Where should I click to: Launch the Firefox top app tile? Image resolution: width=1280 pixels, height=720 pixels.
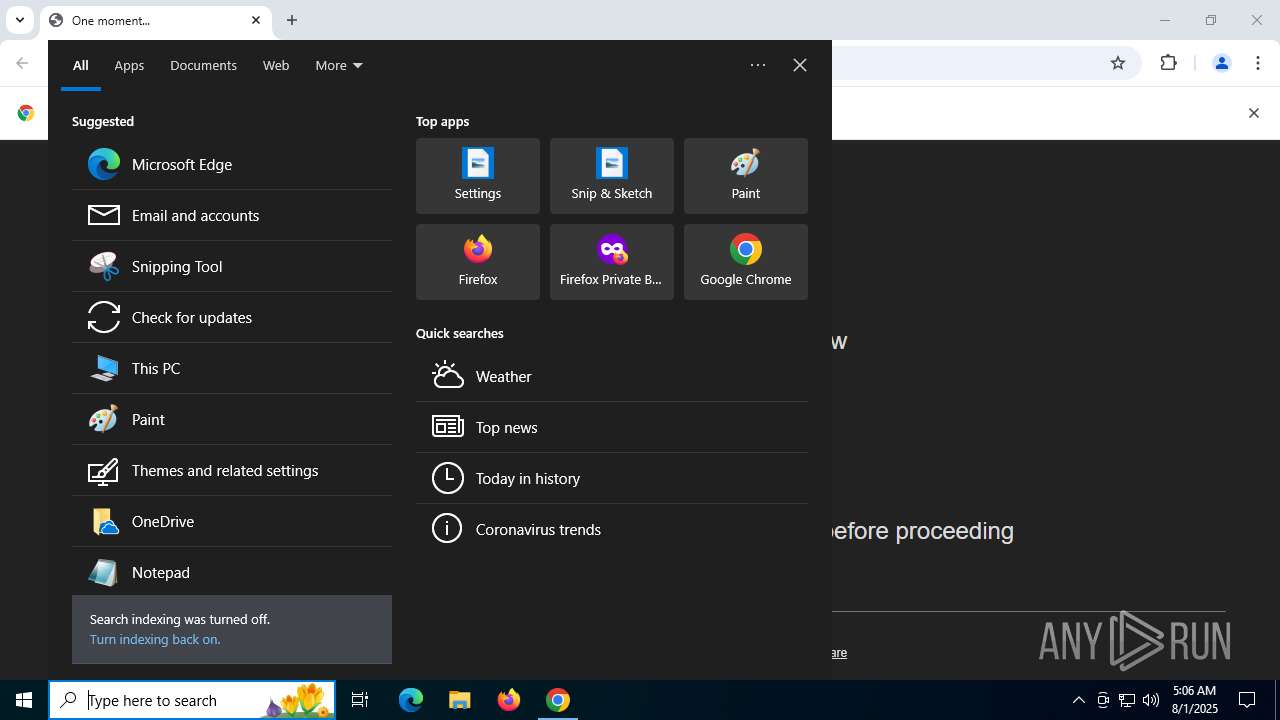478,262
